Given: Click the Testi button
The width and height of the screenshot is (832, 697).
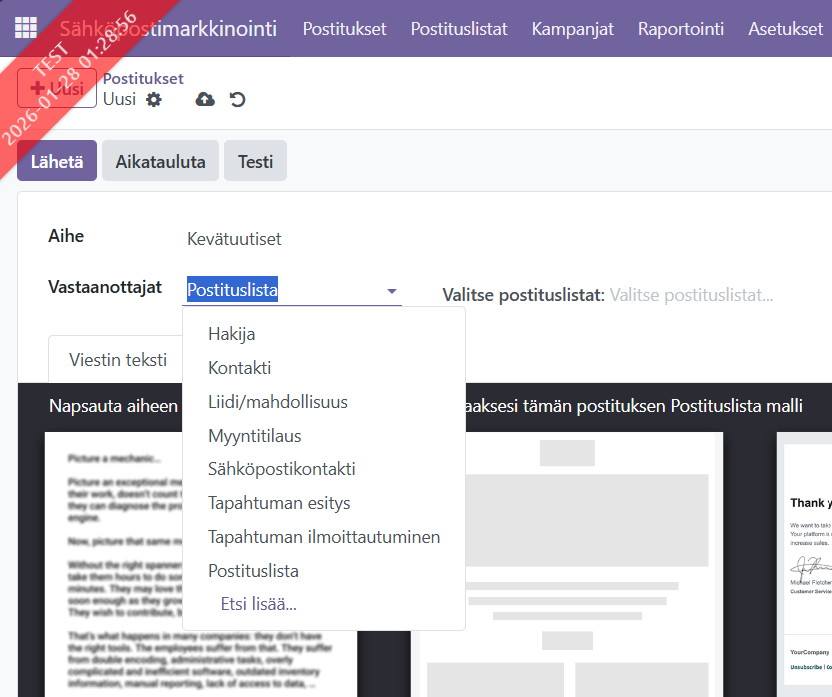Looking at the screenshot, I should [x=255, y=161].
